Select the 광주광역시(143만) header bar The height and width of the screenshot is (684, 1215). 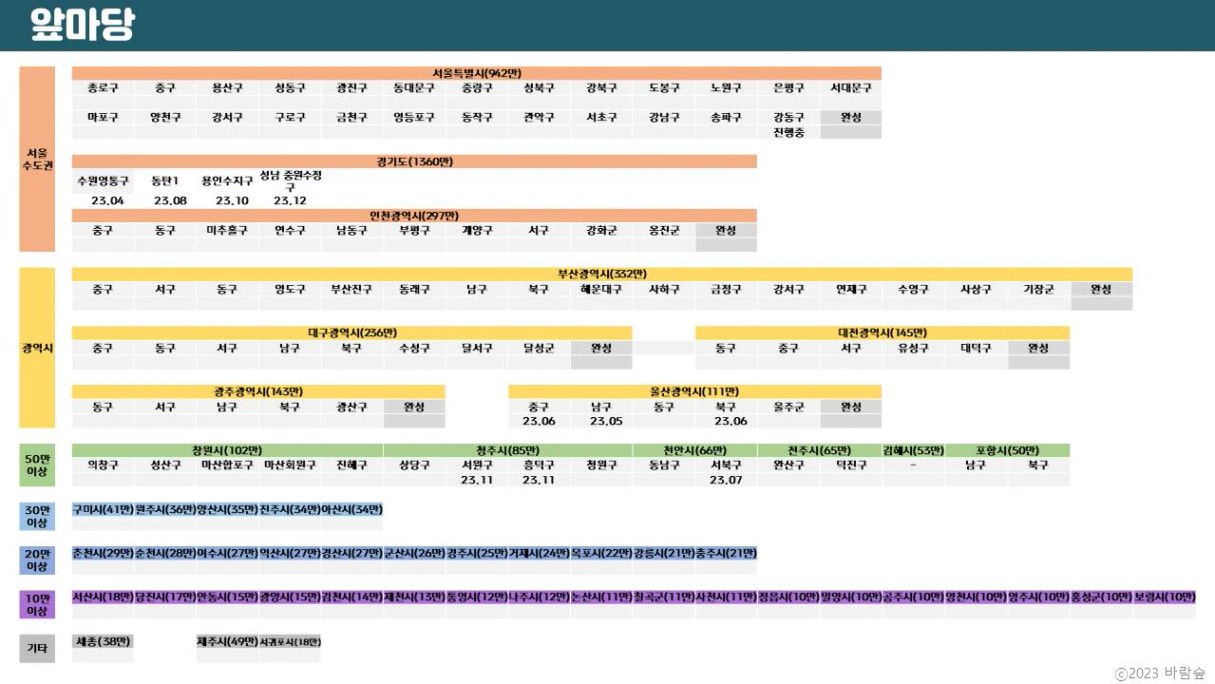coord(258,392)
